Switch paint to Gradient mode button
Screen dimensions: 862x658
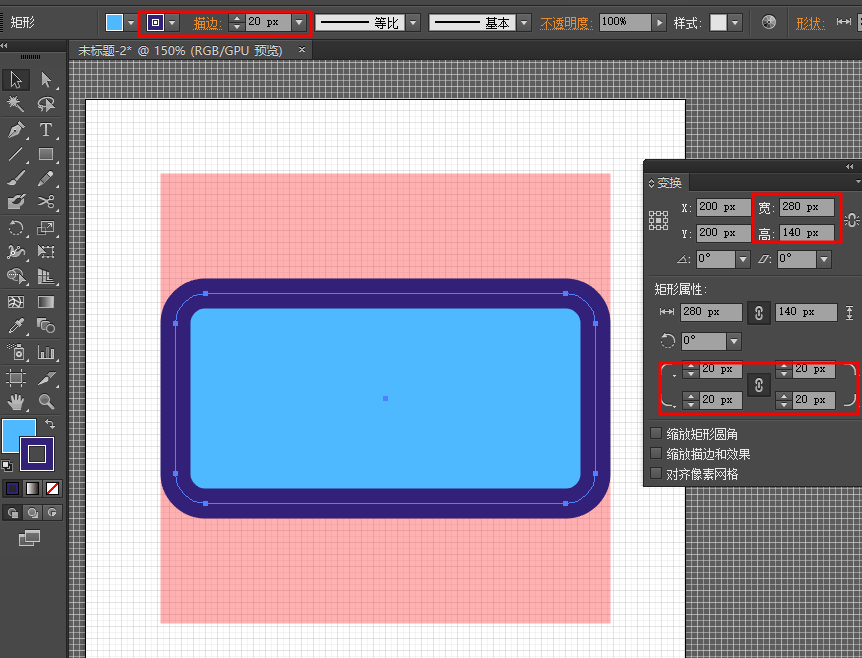point(32,488)
